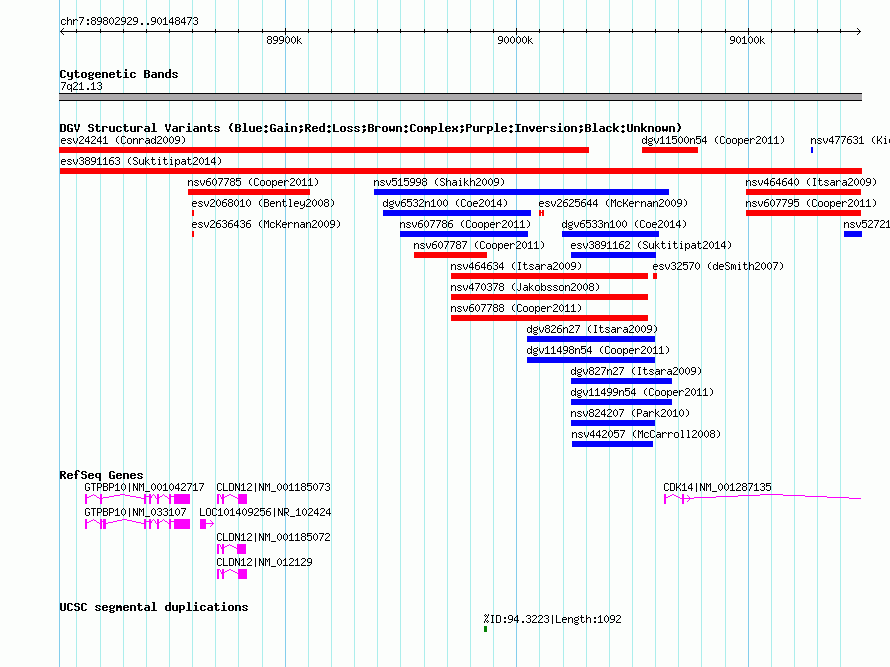Click the Cytogenetic Bands track title
This screenshot has width=890, height=667.
coord(119,74)
